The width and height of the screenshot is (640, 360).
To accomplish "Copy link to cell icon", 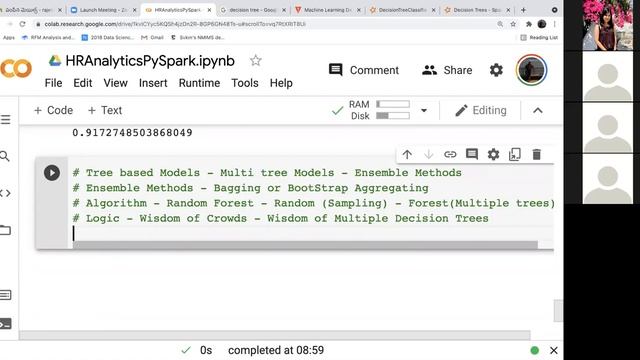I will pos(450,155).
